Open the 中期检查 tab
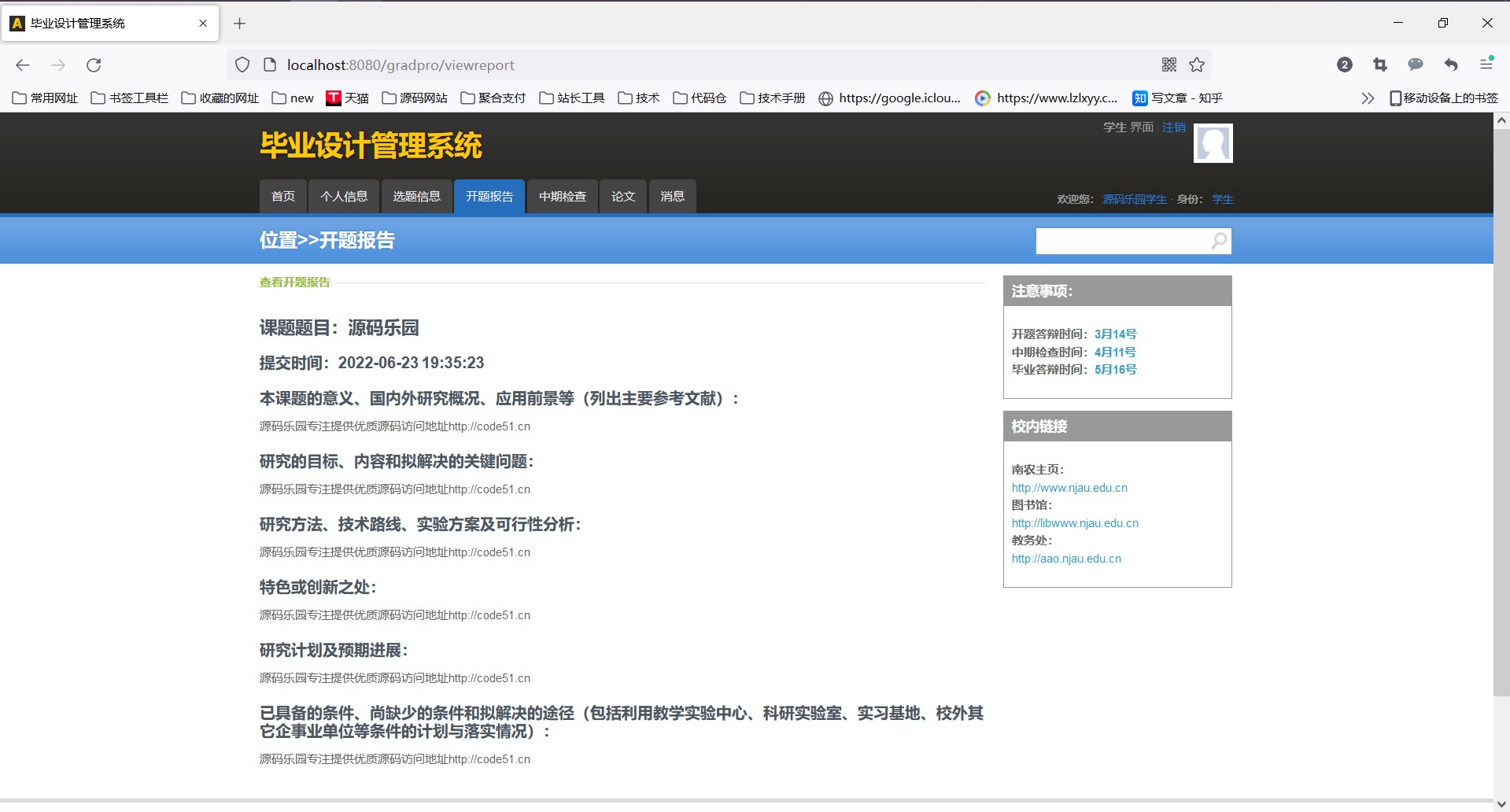Image resolution: width=1510 pixels, height=812 pixels. pyautogui.click(x=563, y=197)
